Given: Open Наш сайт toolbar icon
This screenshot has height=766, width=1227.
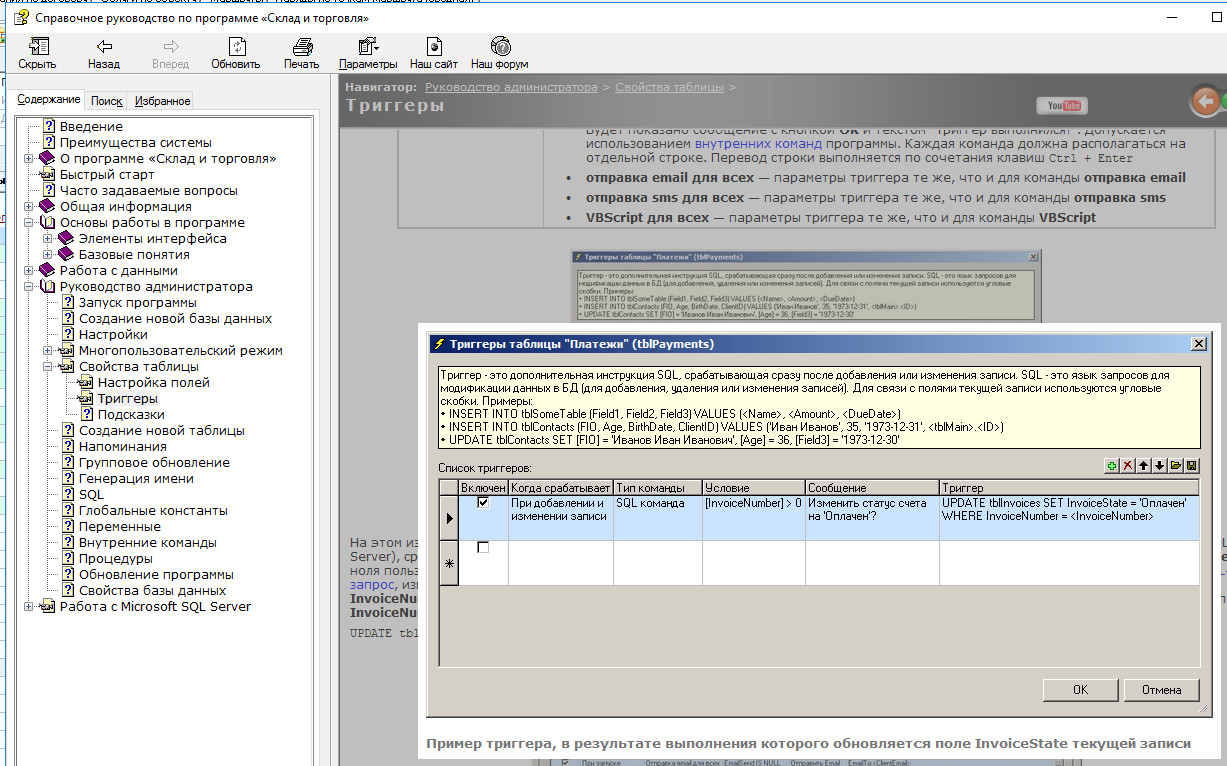Looking at the screenshot, I should [x=433, y=53].
